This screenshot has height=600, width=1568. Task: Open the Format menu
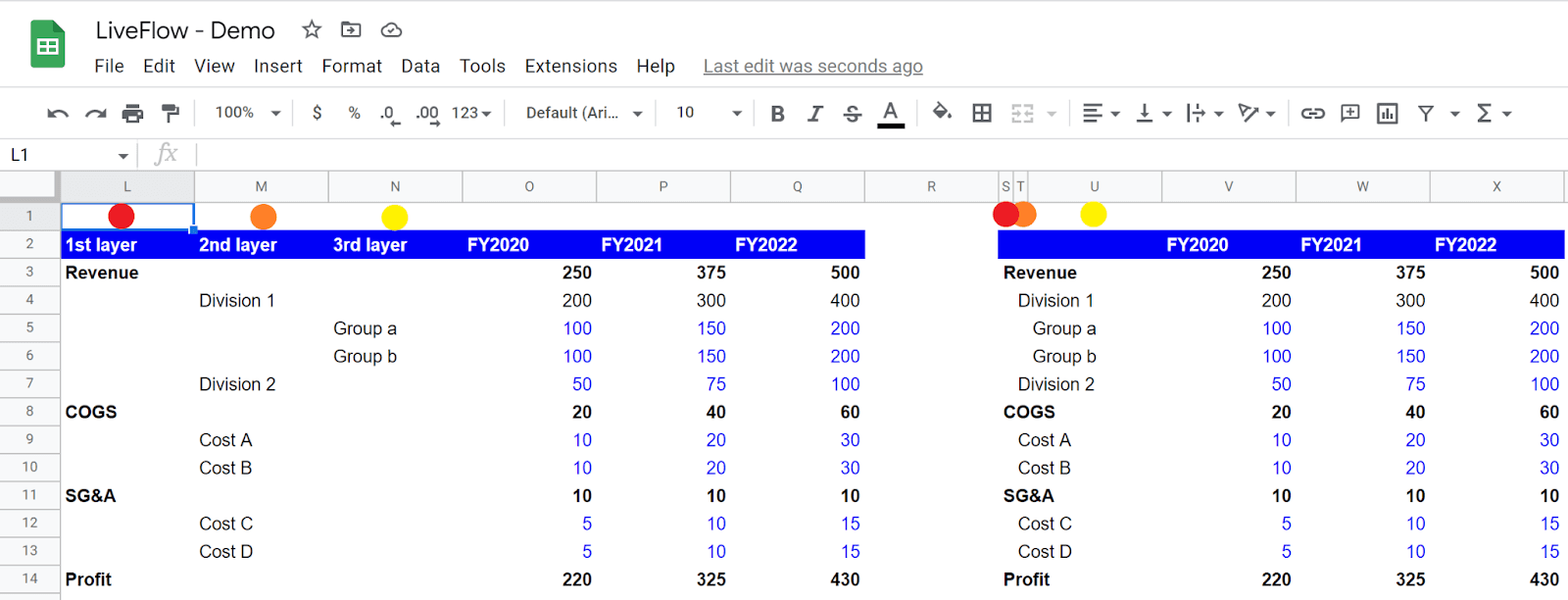352,66
